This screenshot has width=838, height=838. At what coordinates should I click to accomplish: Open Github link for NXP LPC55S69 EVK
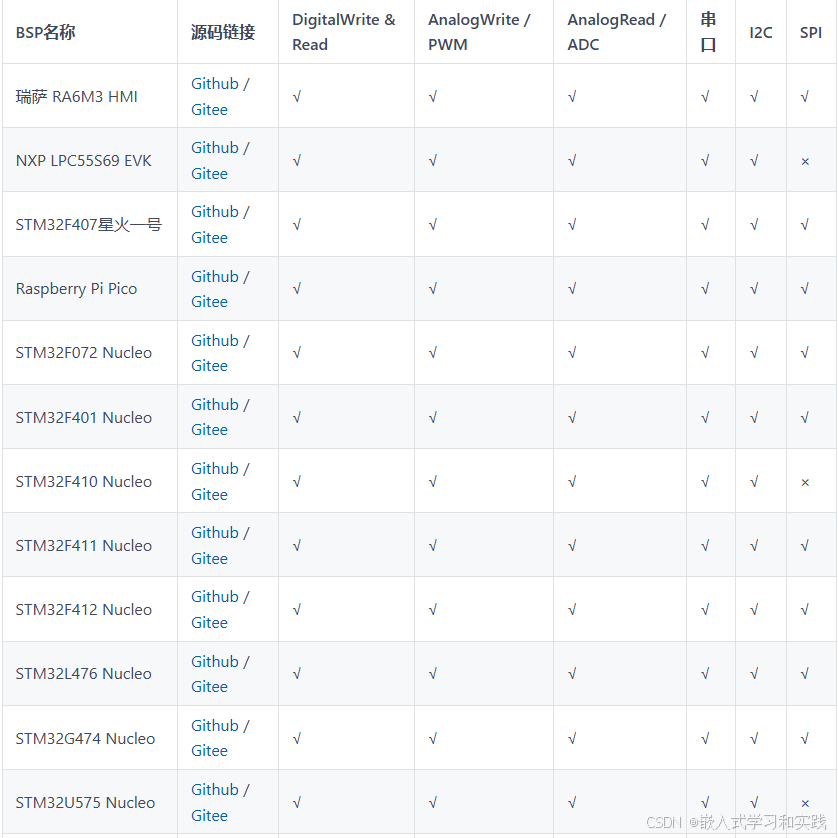point(215,148)
